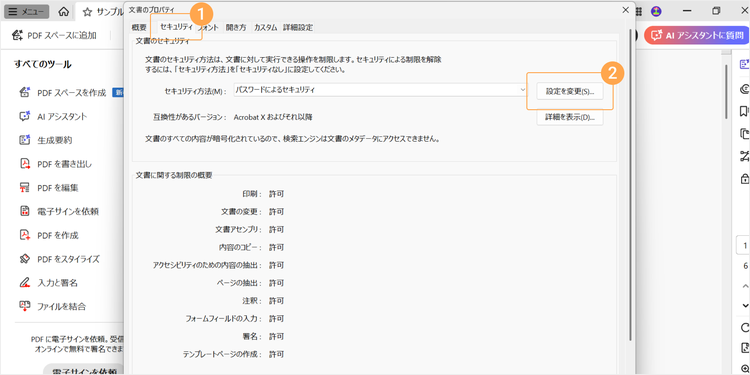Open page thumbnails icon in right rail
The width and height of the screenshot is (750, 375).
pyautogui.click(x=744, y=134)
